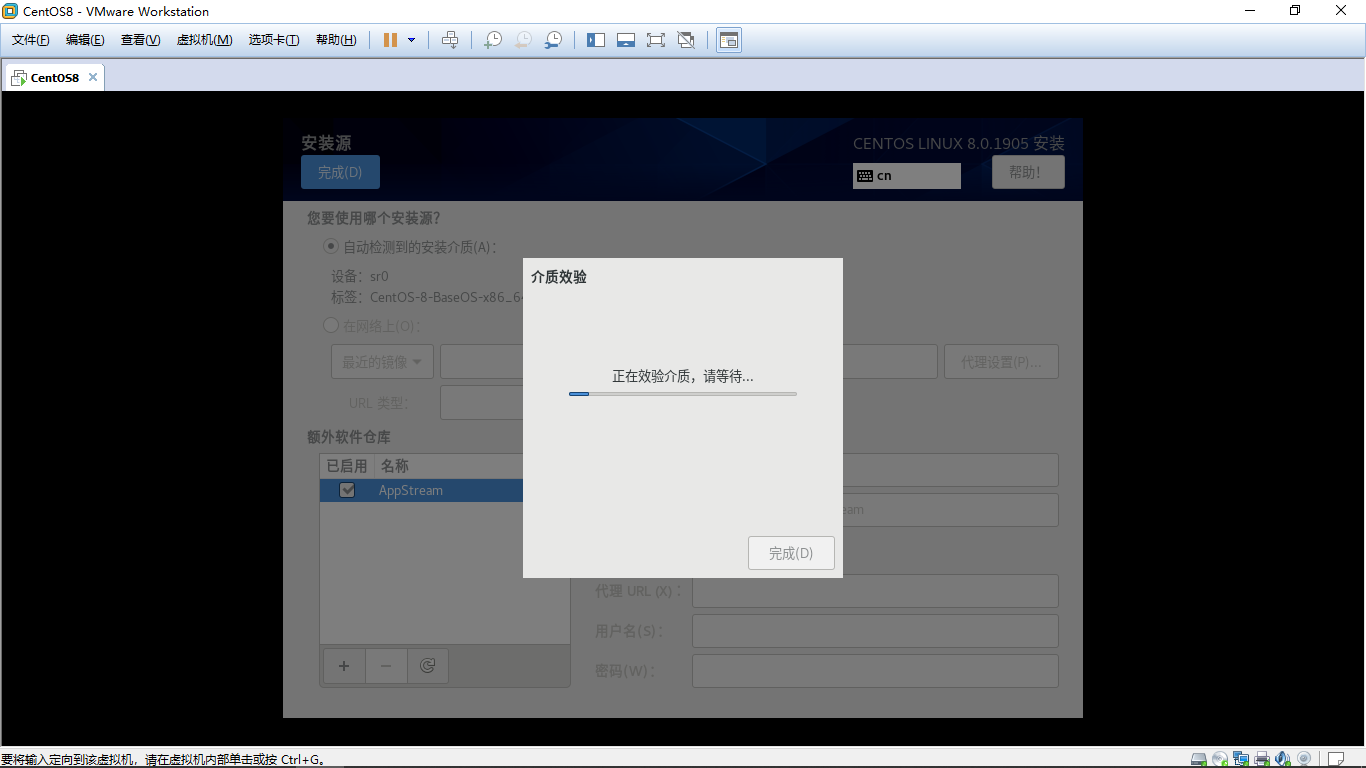Click the keyboard layout icon next to cn
This screenshot has height=768, width=1366.
point(865,176)
